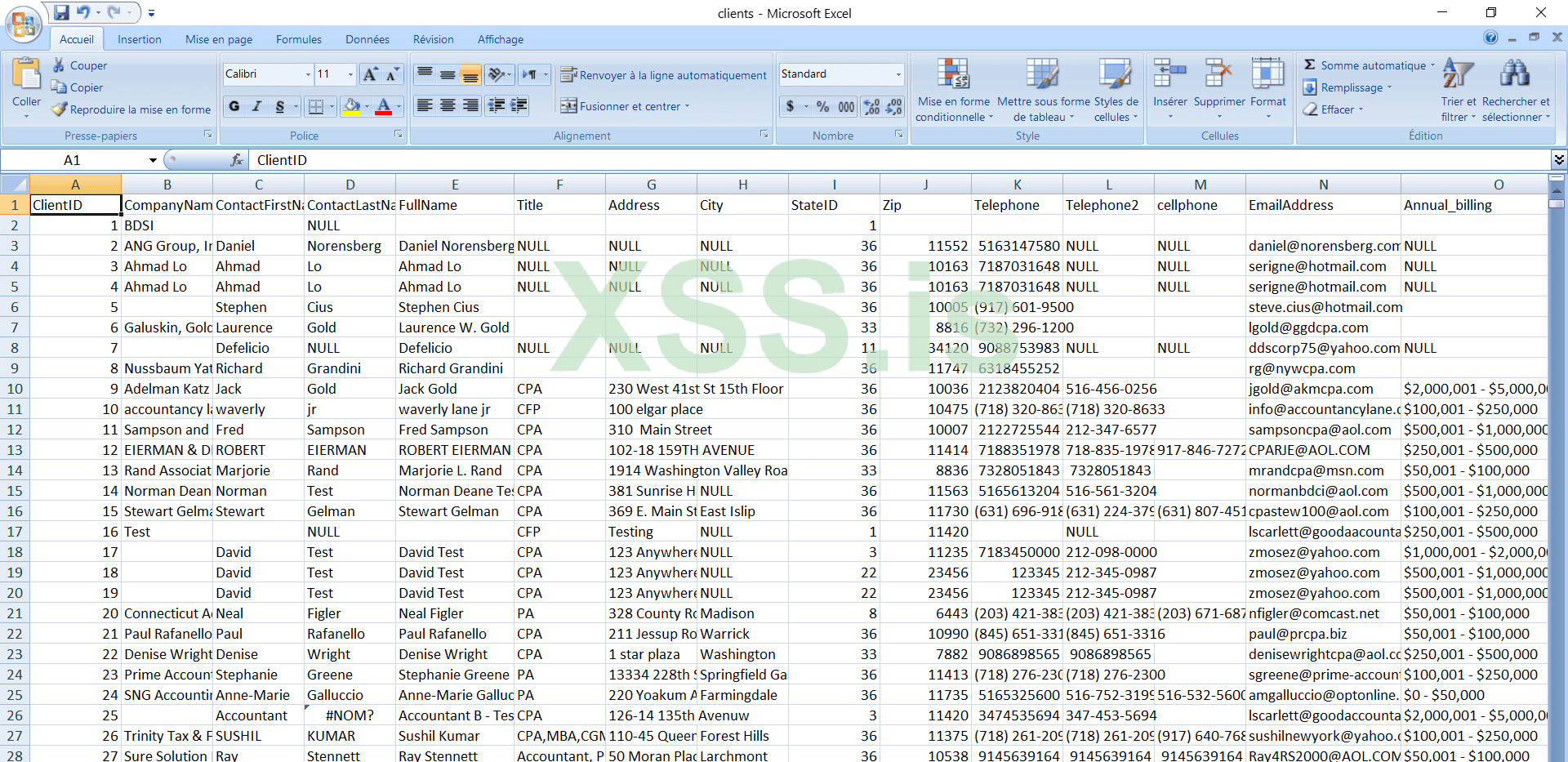The height and width of the screenshot is (762, 1568).
Task: Click the Mise en forme conditionnelle icon
Action: pyautogui.click(x=953, y=75)
